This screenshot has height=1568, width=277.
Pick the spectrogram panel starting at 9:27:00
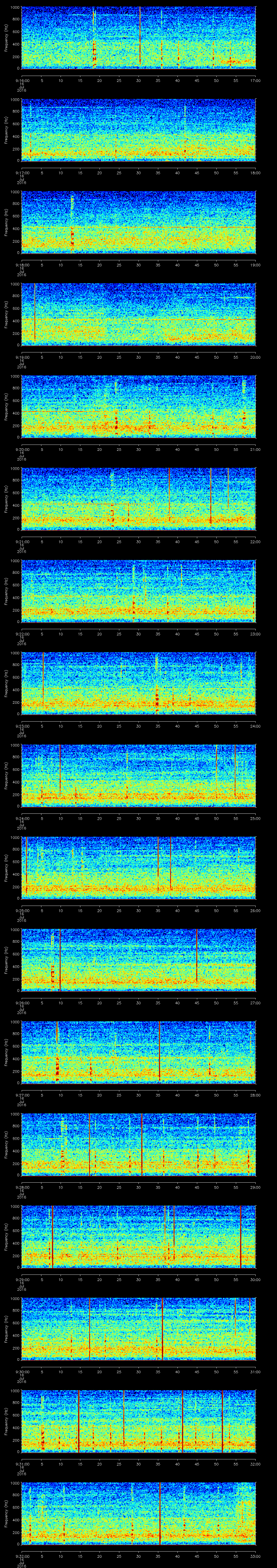pos(138,1052)
